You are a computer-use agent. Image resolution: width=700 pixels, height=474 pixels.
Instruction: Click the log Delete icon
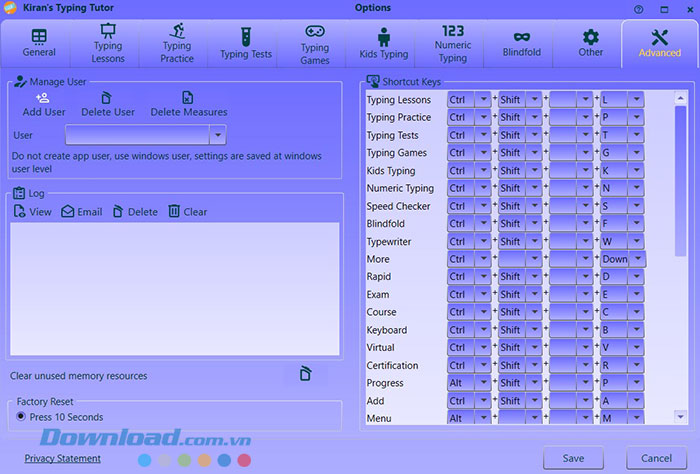(118, 212)
